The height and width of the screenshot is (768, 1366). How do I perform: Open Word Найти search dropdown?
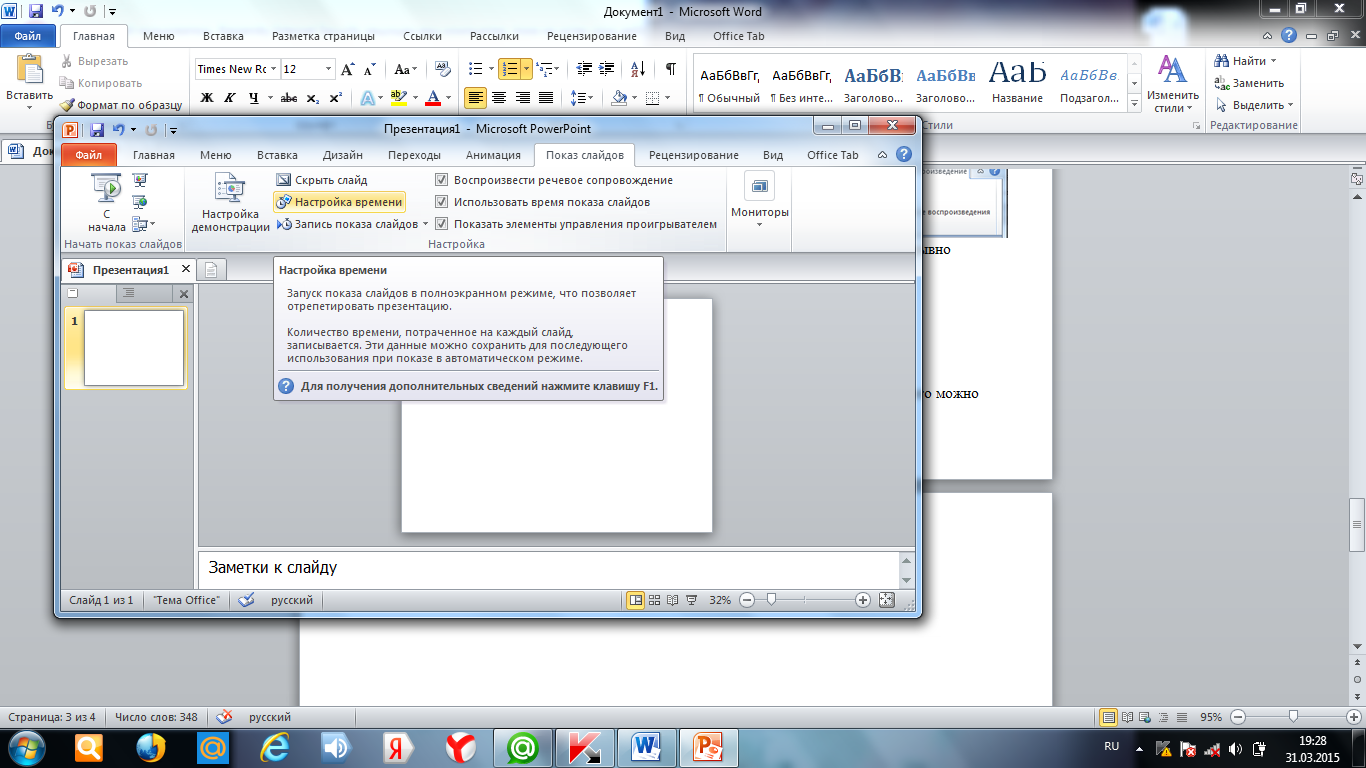[x=1273, y=61]
